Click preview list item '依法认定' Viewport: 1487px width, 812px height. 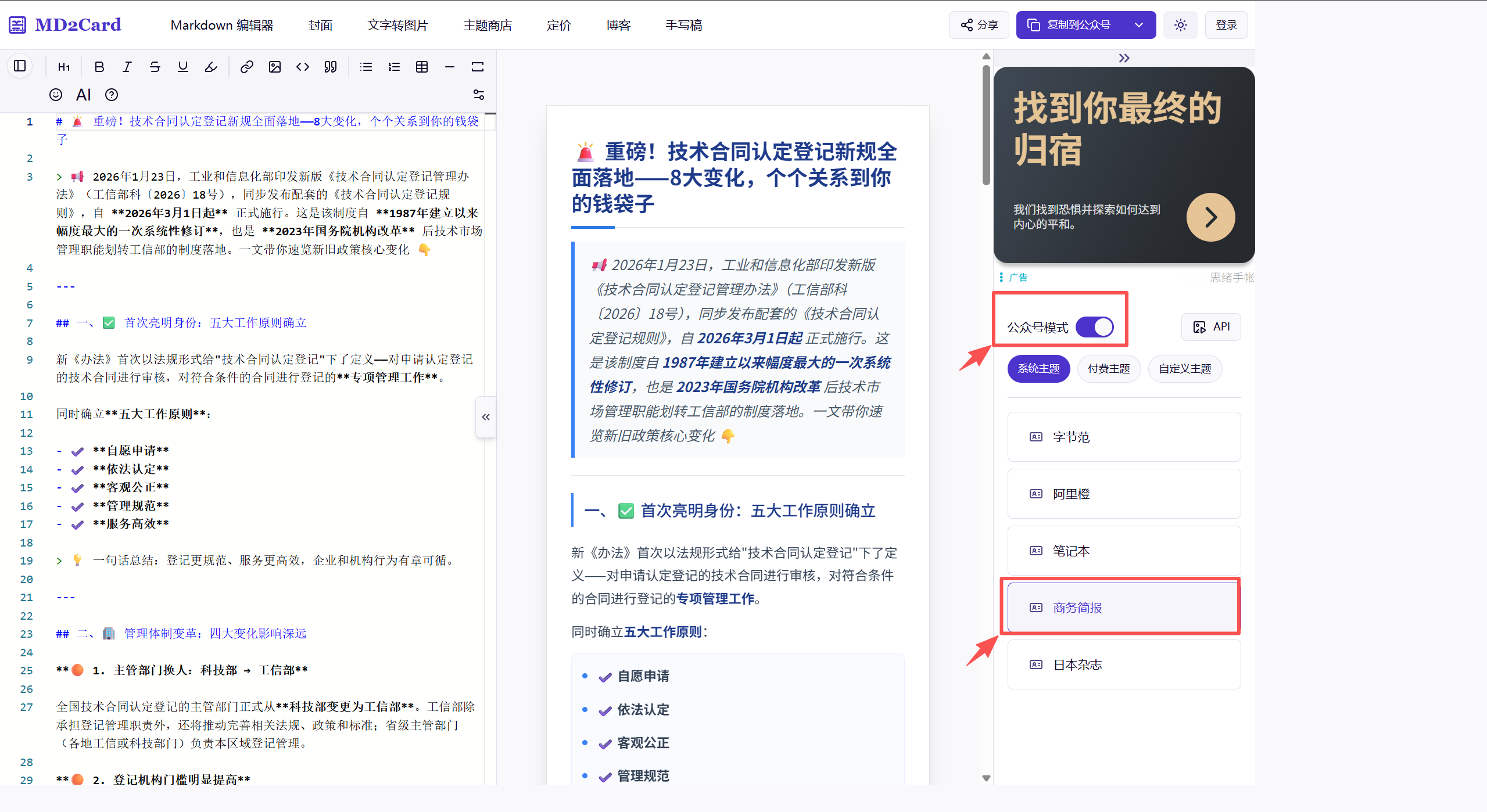pyautogui.click(x=643, y=710)
